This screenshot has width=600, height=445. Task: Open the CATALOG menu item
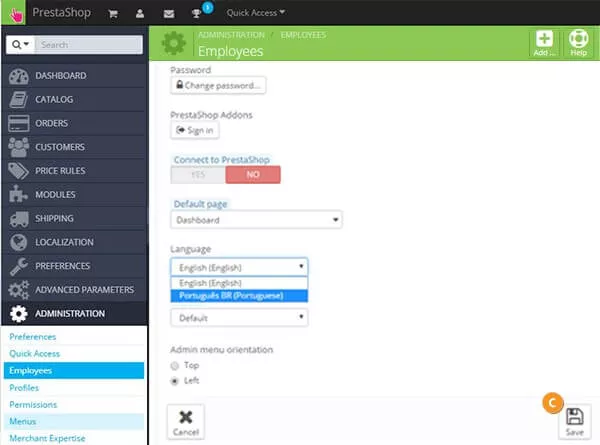point(74,99)
